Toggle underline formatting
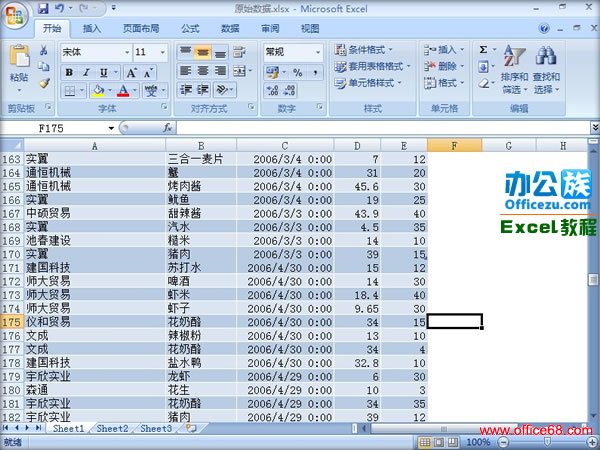Viewport: 600px width, 450px height. (103, 72)
